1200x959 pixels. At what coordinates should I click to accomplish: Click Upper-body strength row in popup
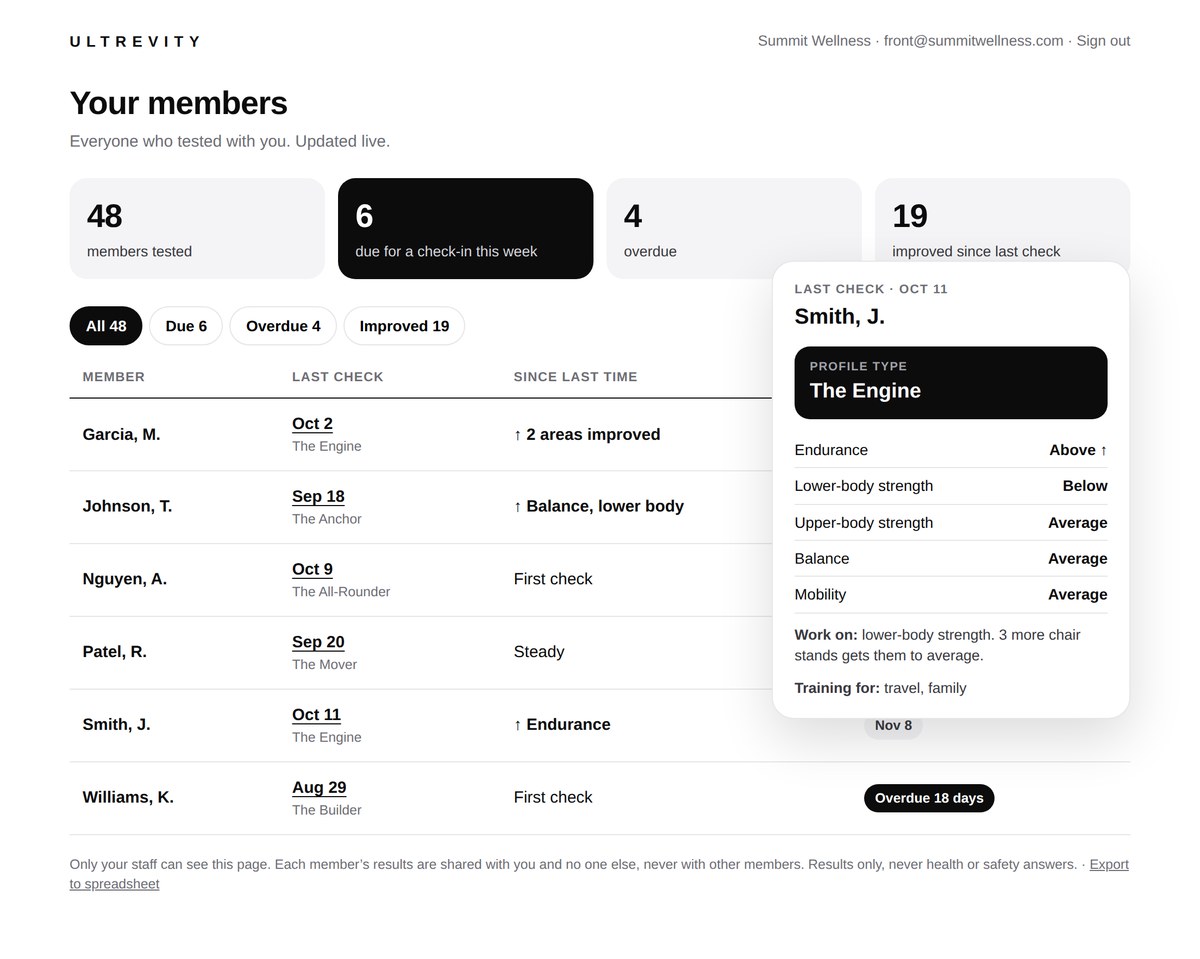coord(951,523)
